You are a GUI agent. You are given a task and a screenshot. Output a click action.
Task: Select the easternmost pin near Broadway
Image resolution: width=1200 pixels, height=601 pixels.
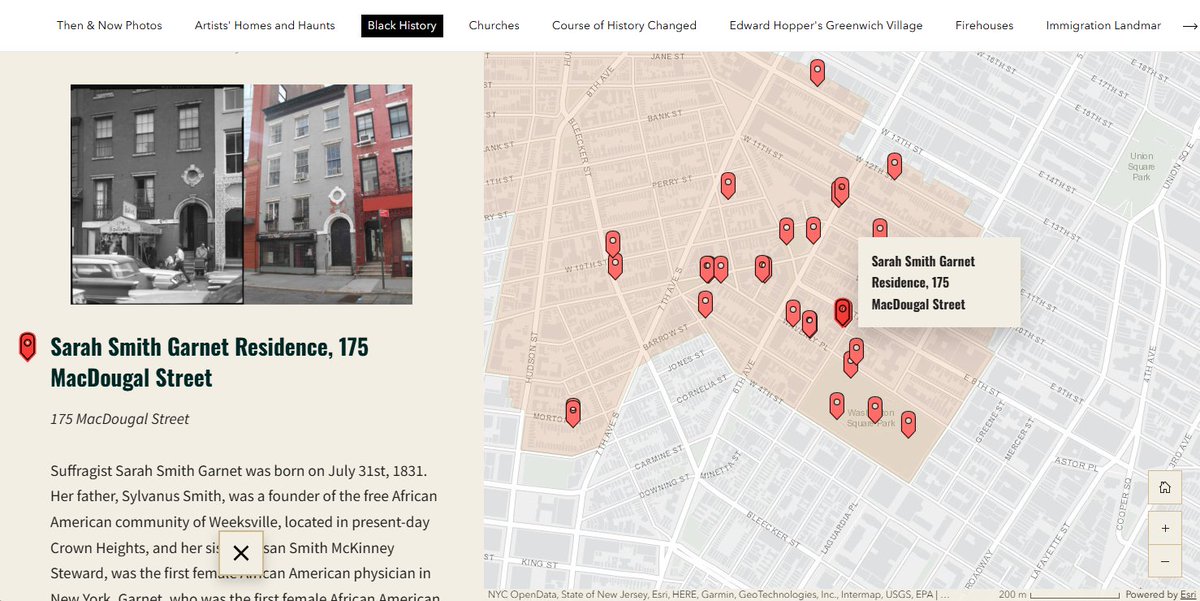click(908, 424)
